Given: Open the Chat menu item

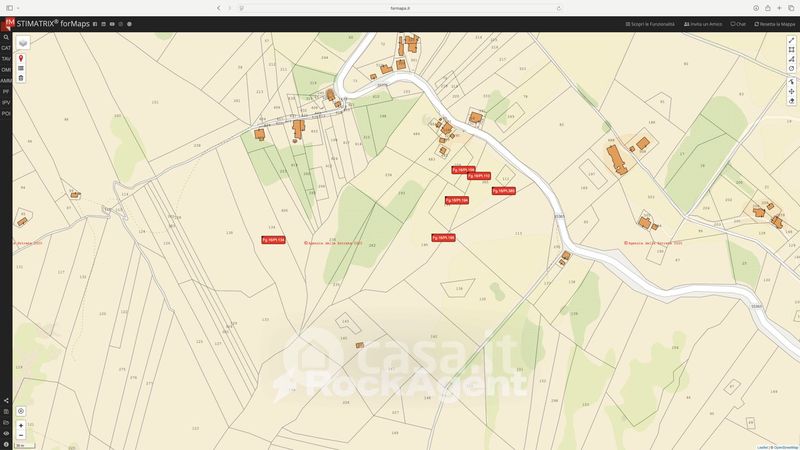Looking at the screenshot, I should click(739, 23).
